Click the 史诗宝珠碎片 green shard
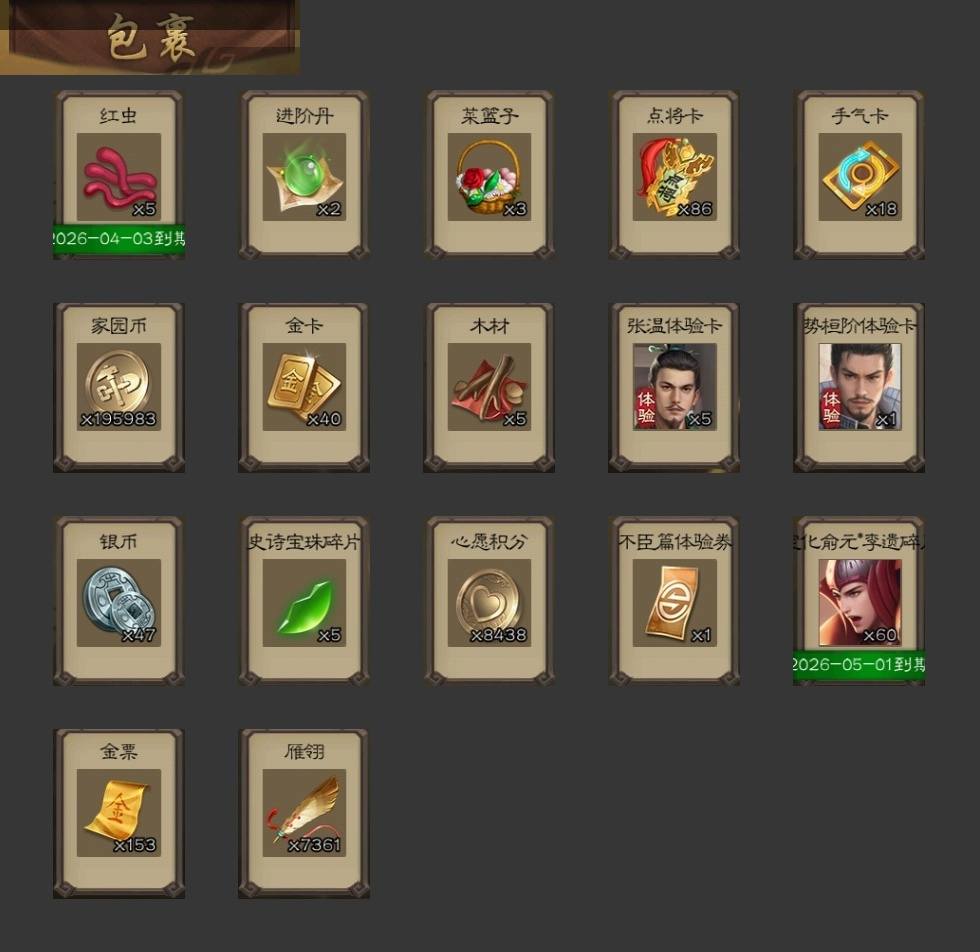980x952 pixels. click(x=304, y=603)
